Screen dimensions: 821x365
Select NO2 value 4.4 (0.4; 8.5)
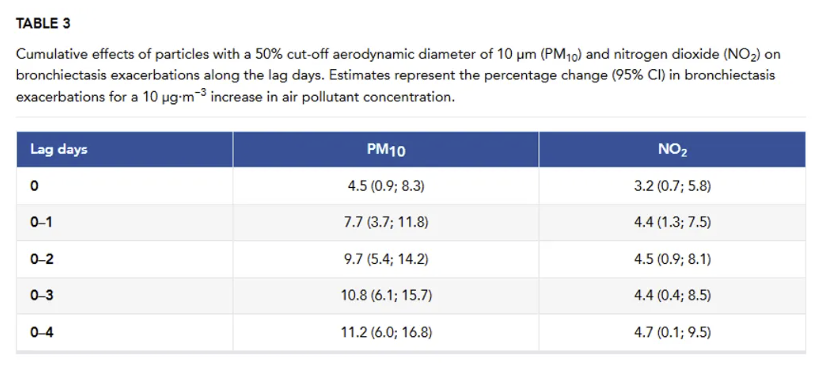[672, 296]
